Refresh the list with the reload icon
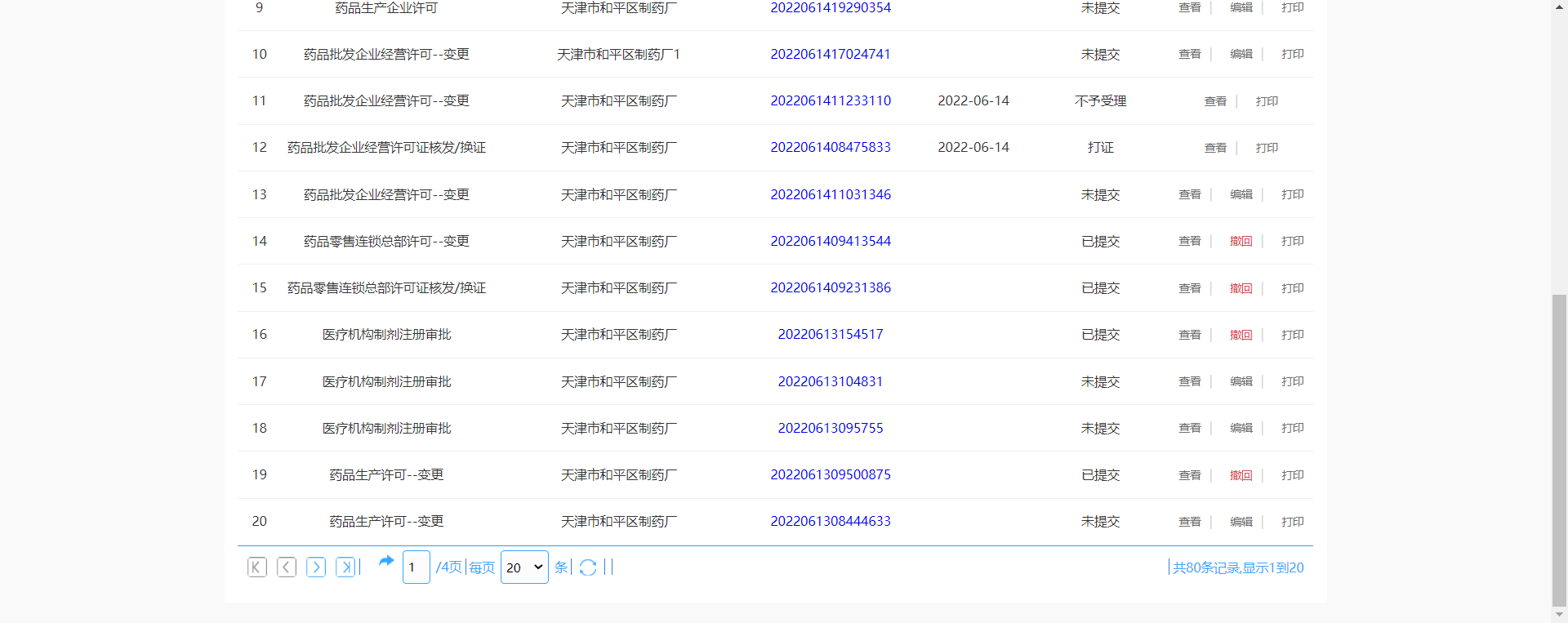Image resolution: width=1568 pixels, height=623 pixels. coord(588,567)
